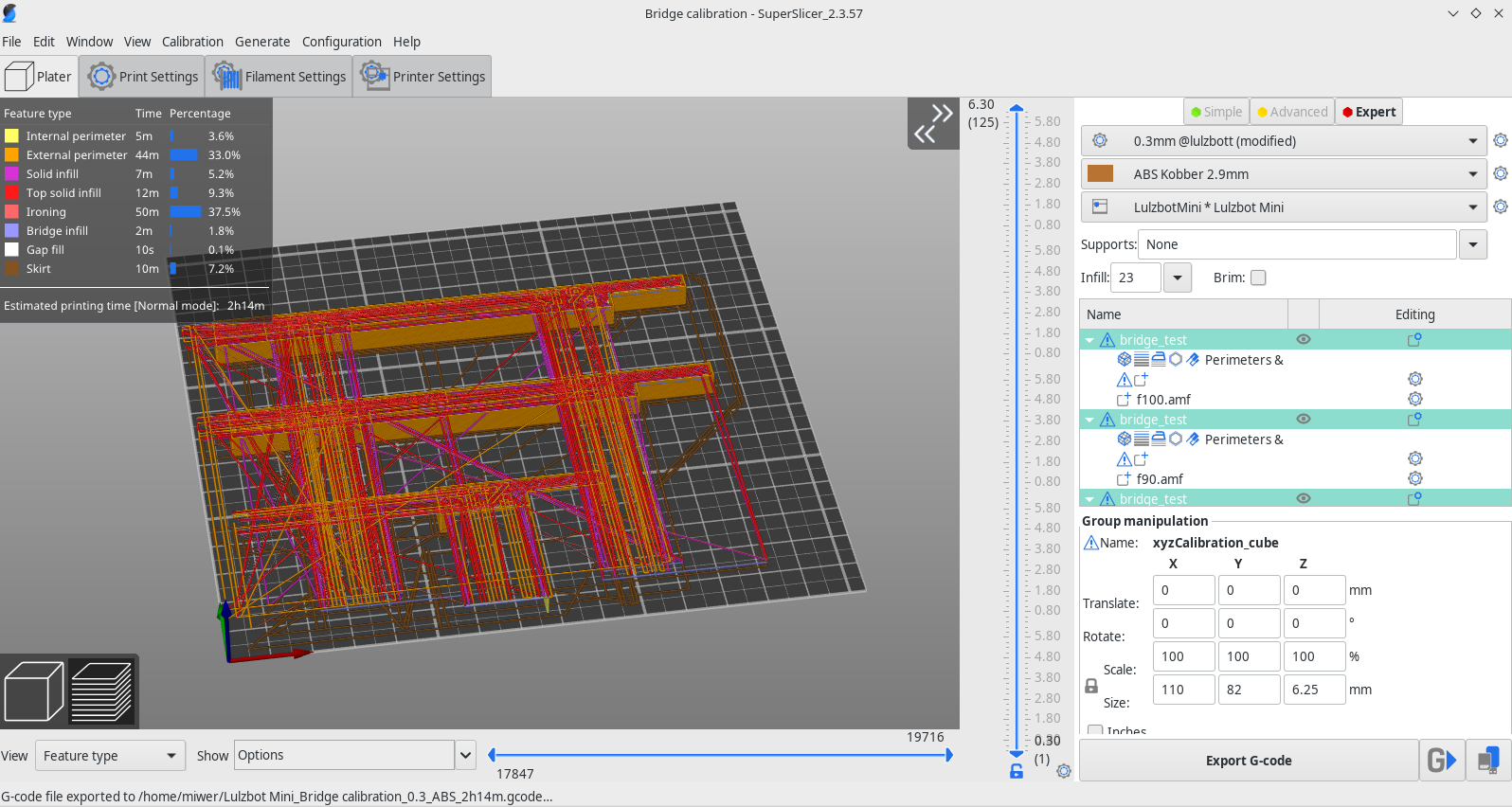Open Calibration menu
The image size is (1512, 807).
pyautogui.click(x=192, y=42)
